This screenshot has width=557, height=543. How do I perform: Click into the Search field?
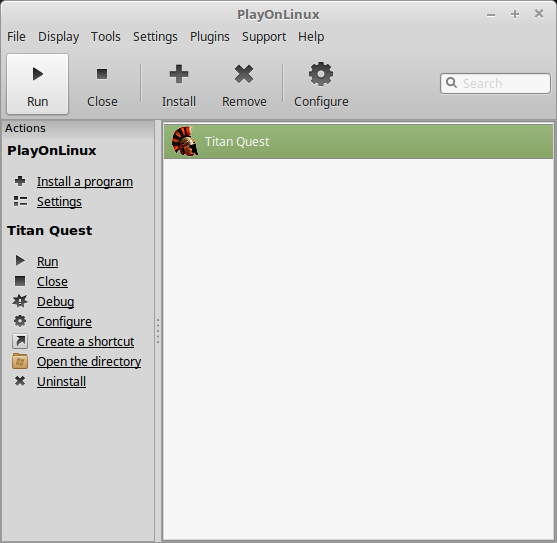click(x=495, y=83)
